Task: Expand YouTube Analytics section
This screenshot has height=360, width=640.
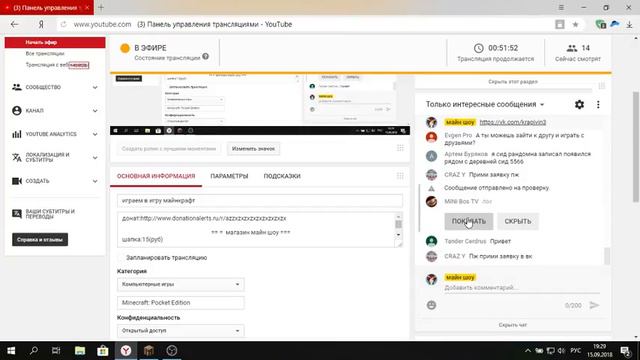Action: coord(55,134)
